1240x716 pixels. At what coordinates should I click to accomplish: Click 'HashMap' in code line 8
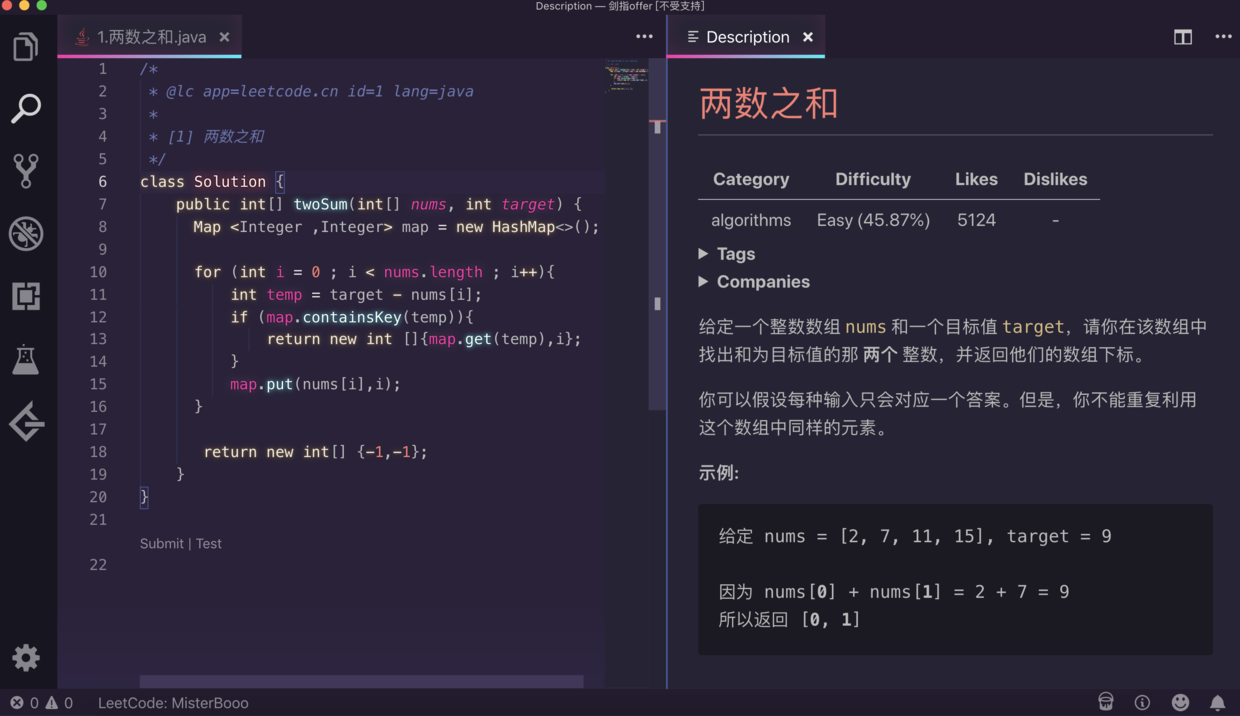coord(523,227)
